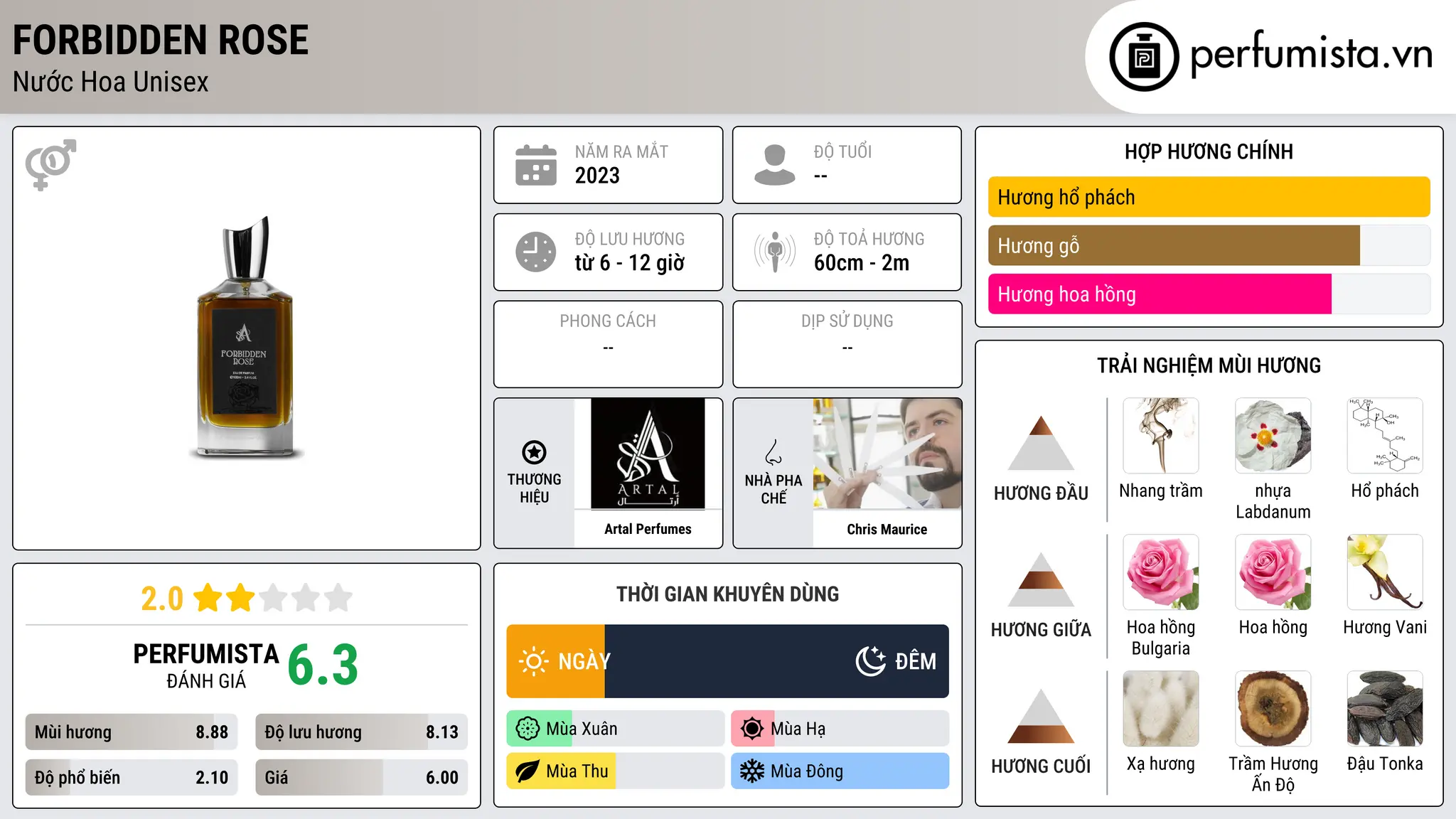Click the Artal Perfumes brand name link
The width and height of the screenshot is (1456, 819).
point(648,529)
